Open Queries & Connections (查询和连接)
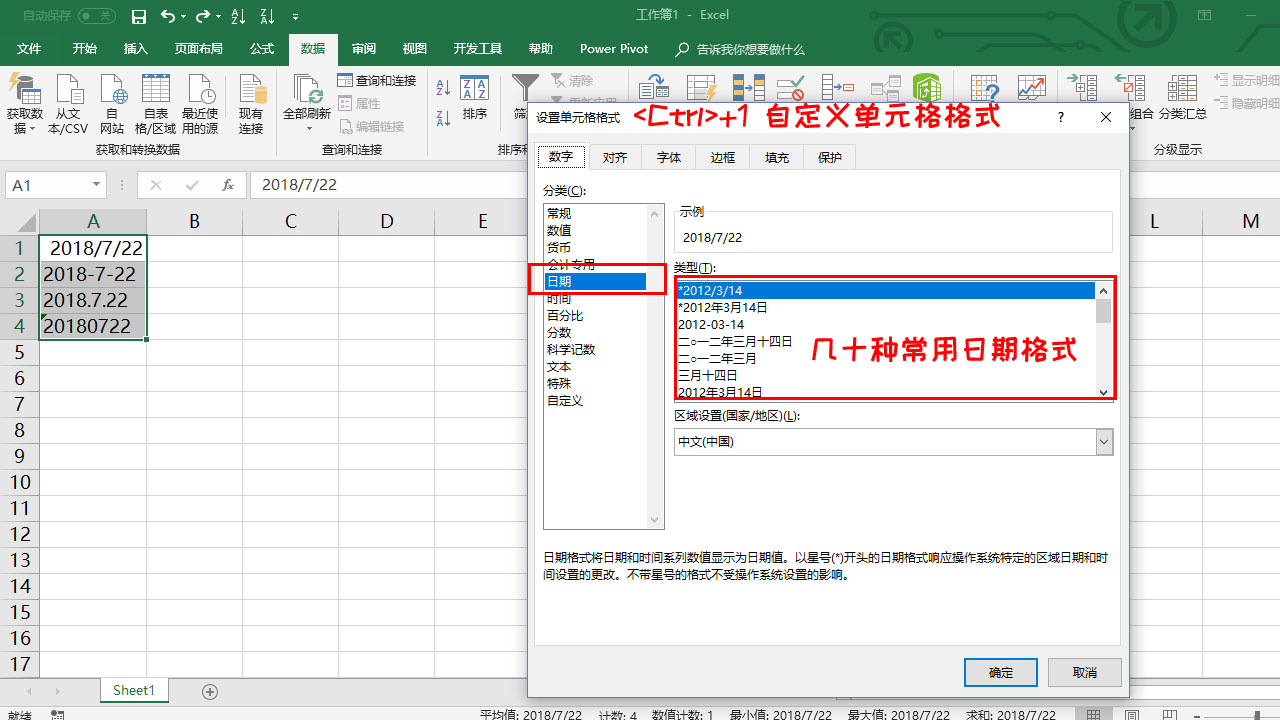1280x720 pixels. (x=377, y=81)
